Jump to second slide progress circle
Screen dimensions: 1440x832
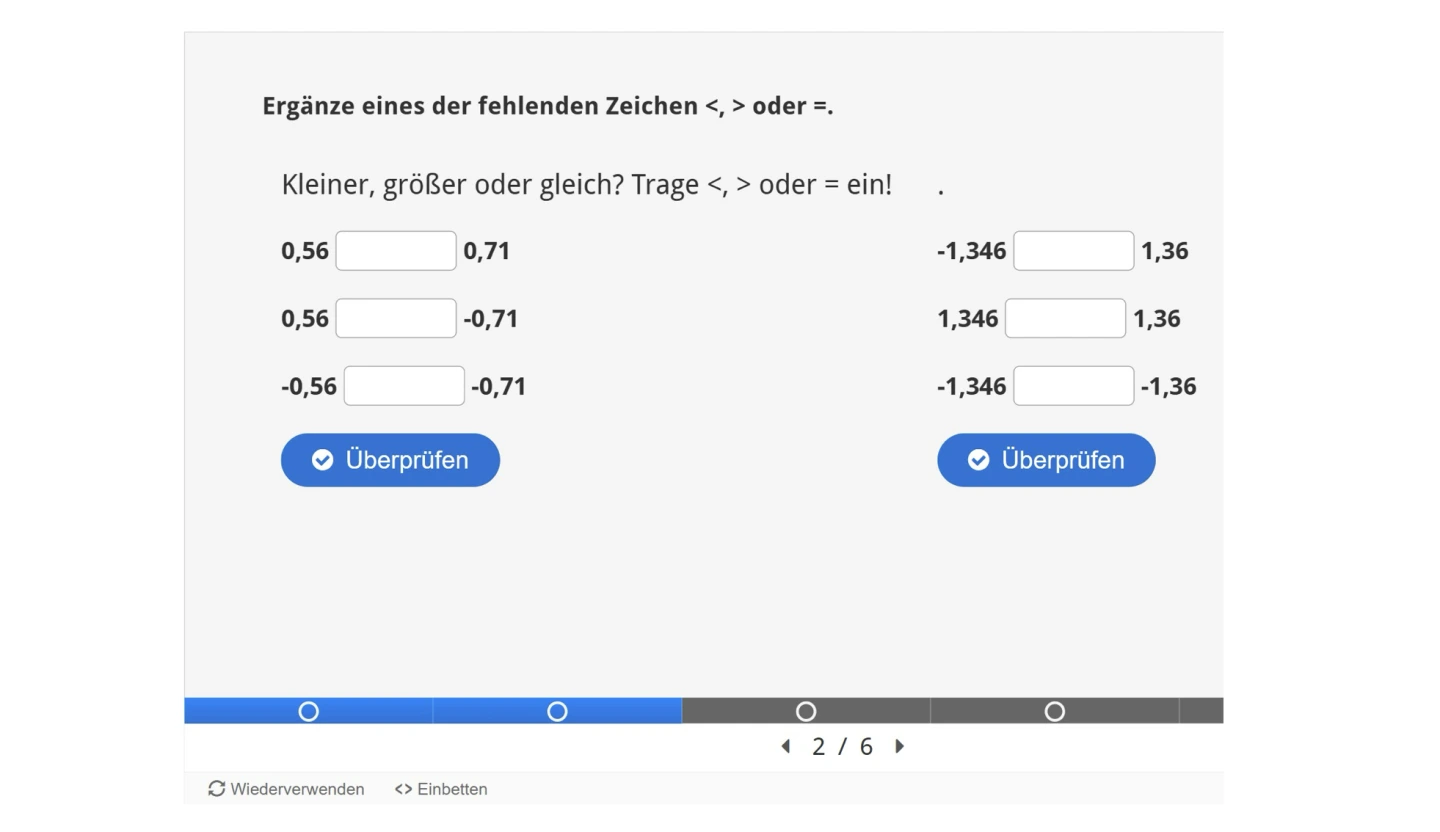click(557, 711)
